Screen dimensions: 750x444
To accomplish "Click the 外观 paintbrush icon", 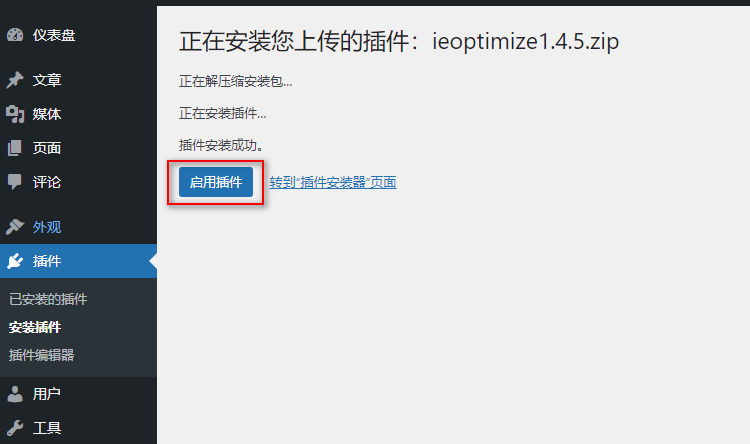I will [15, 227].
